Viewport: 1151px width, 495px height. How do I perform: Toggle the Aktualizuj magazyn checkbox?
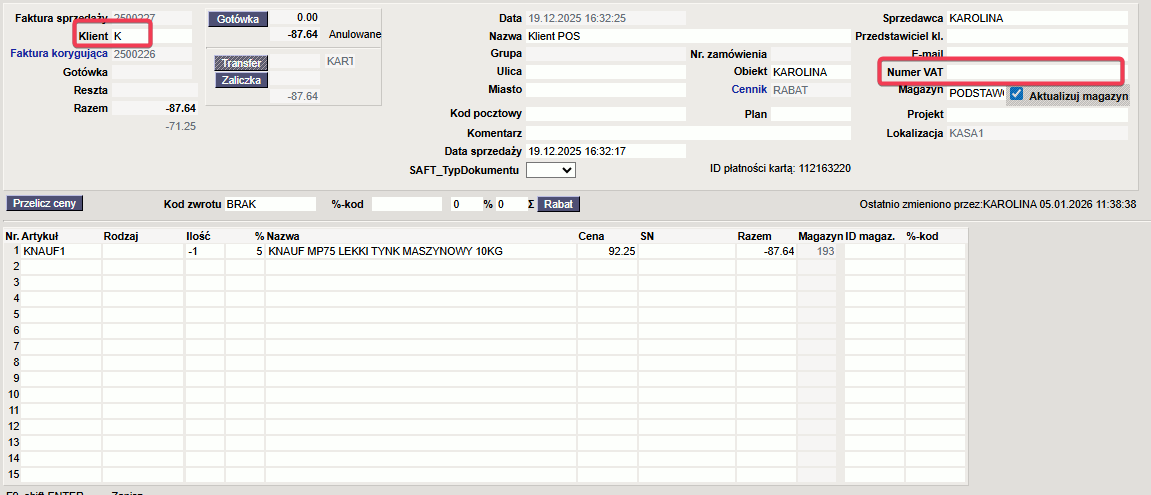1016,94
